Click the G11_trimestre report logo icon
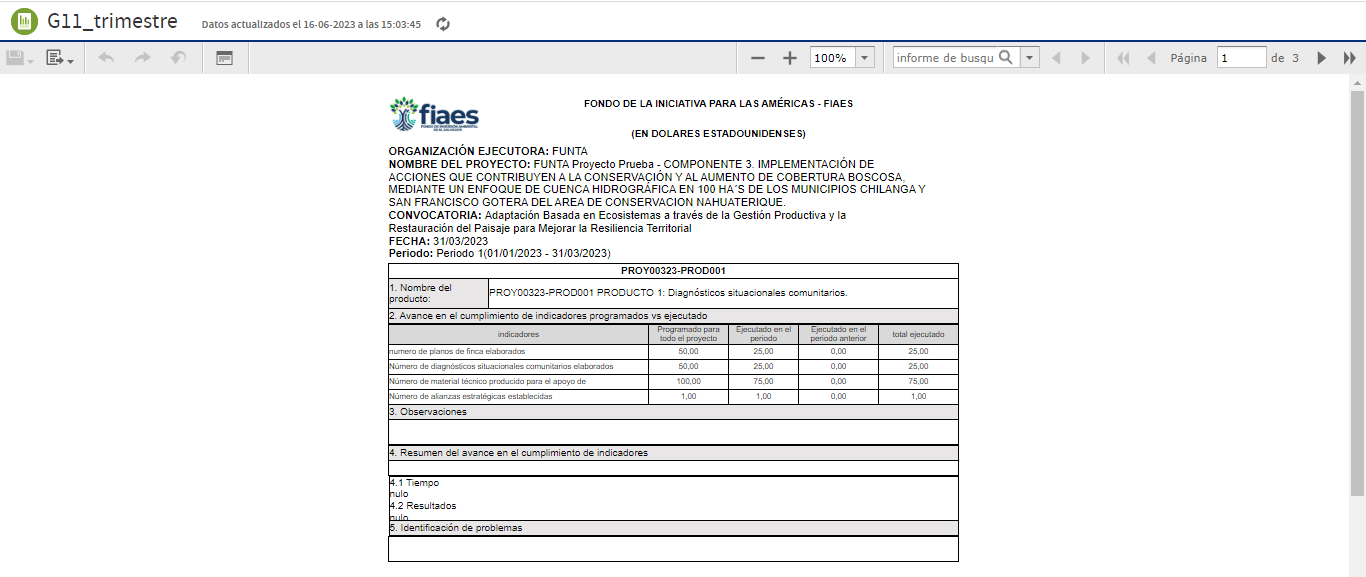The image size is (1366, 577). [x=24, y=21]
